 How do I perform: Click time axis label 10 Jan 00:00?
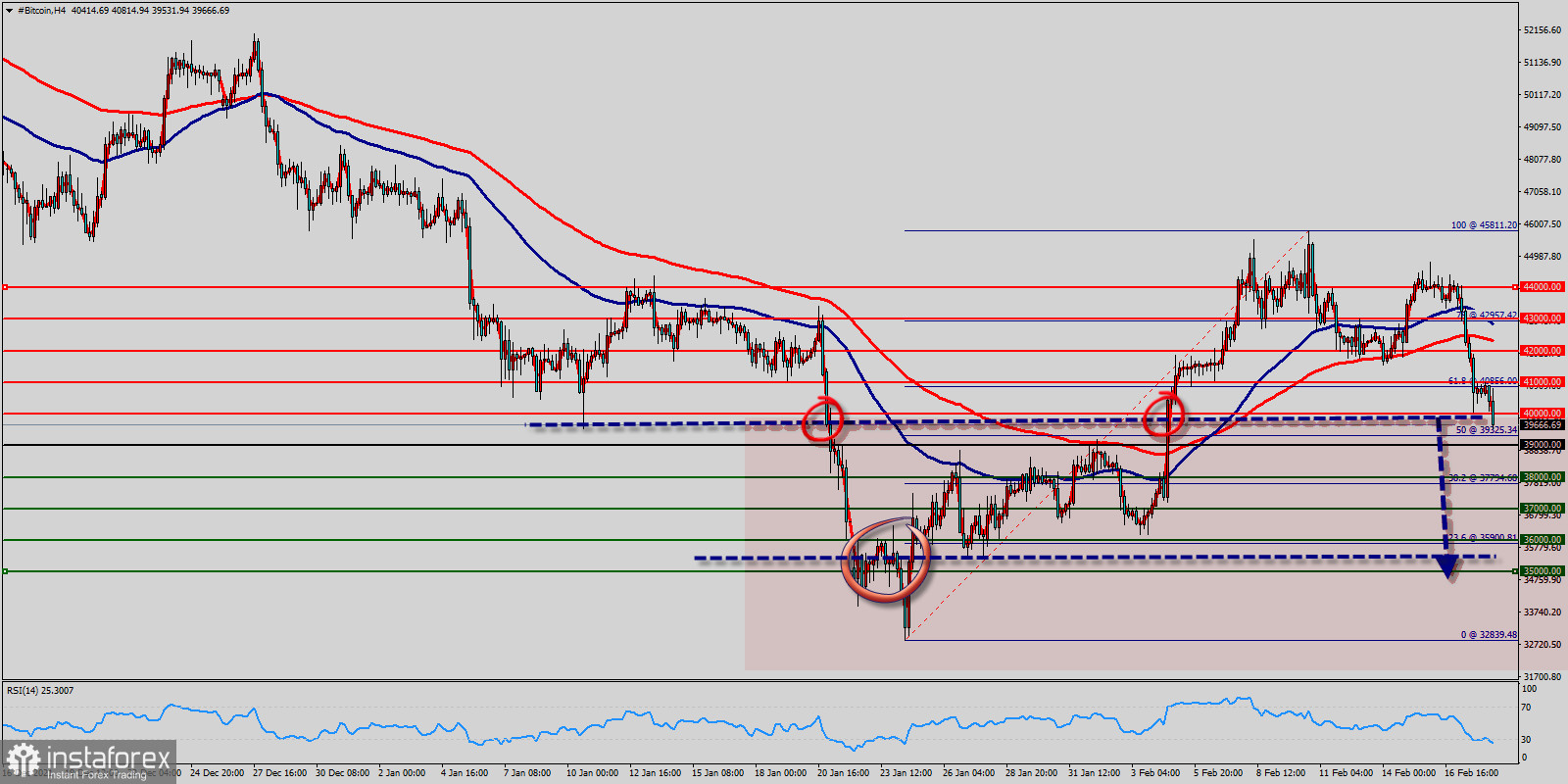592,773
